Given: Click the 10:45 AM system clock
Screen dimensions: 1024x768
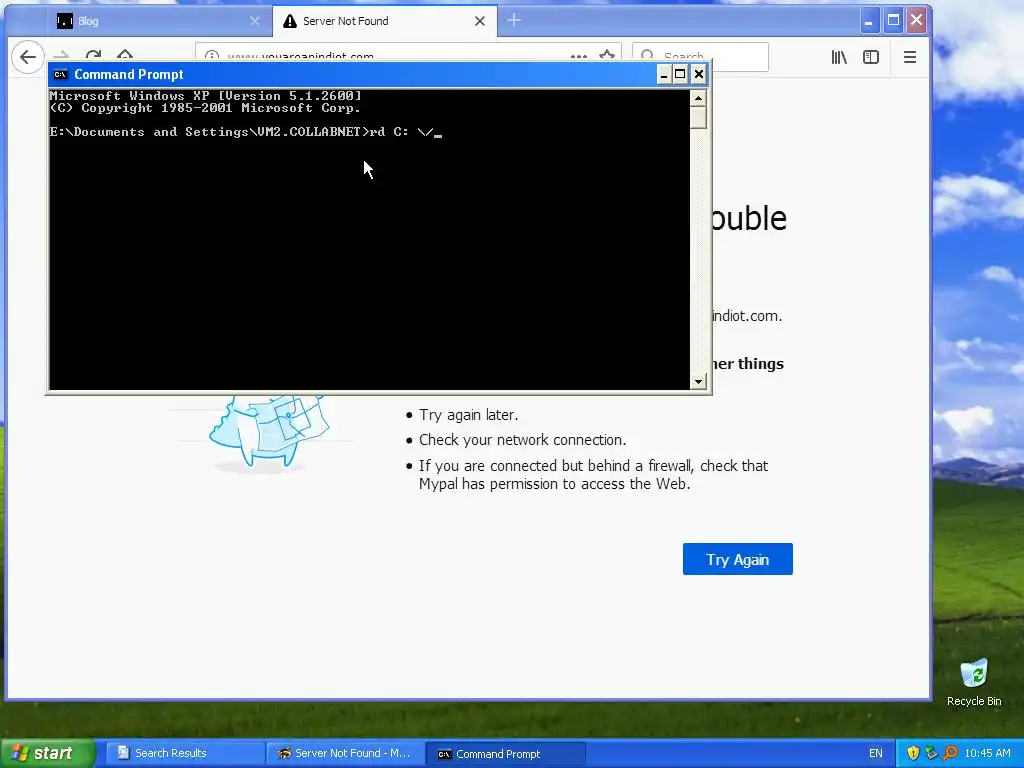Looking at the screenshot, I should point(987,753).
